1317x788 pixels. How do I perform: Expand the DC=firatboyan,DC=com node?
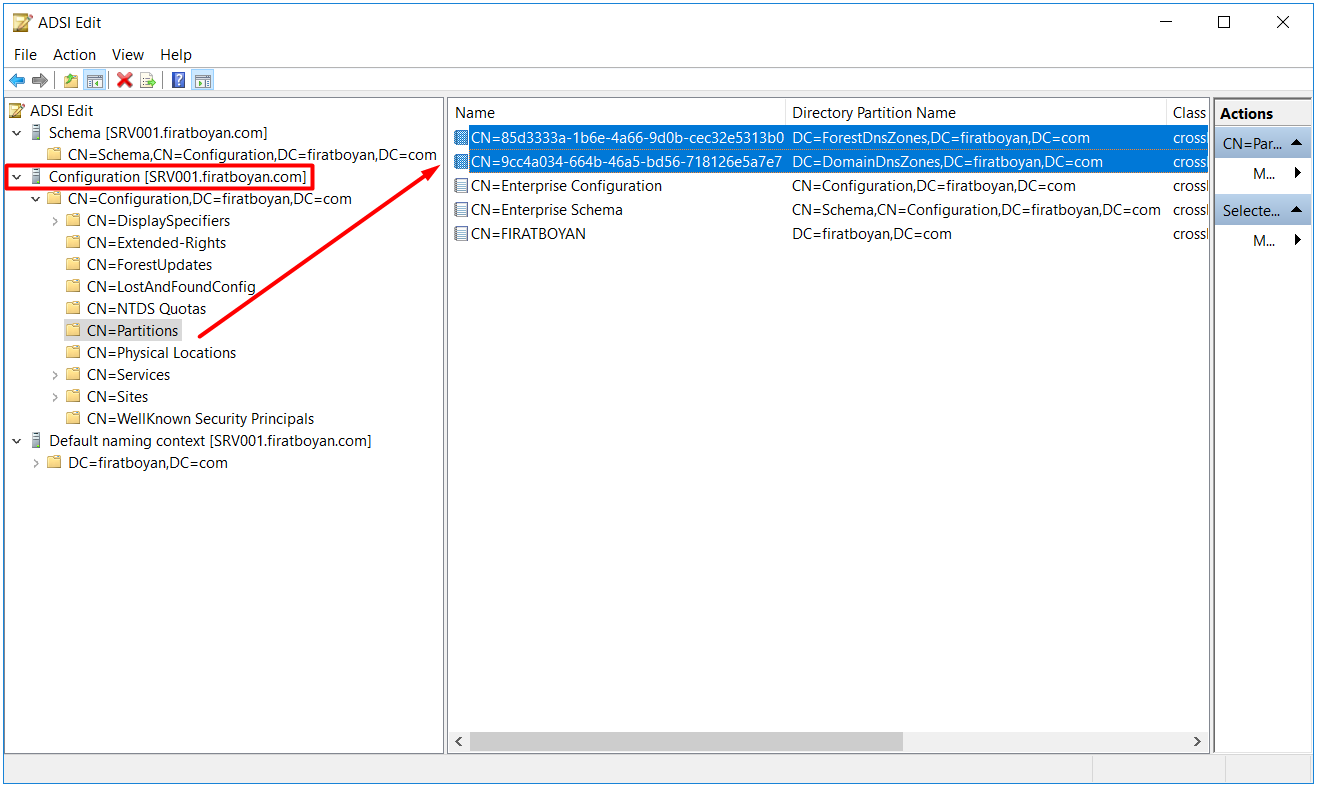click(x=36, y=463)
